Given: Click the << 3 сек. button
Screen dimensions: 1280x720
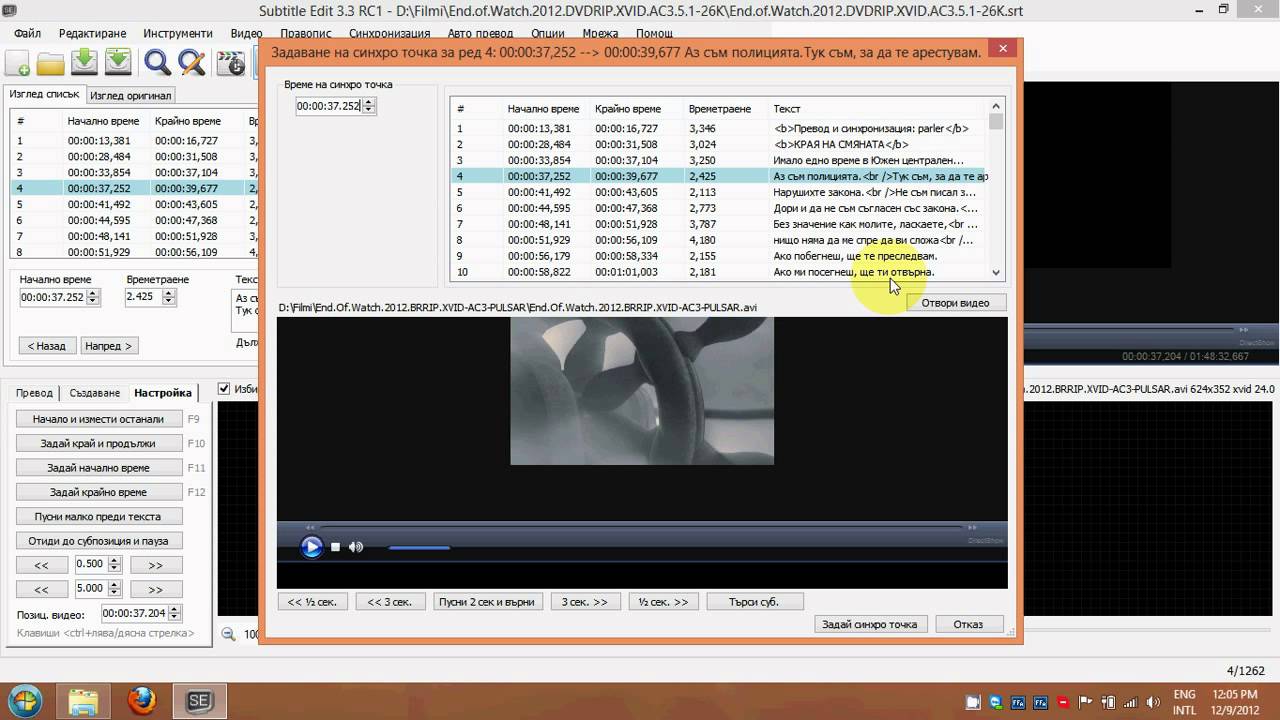Looking at the screenshot, I should 390,602.
